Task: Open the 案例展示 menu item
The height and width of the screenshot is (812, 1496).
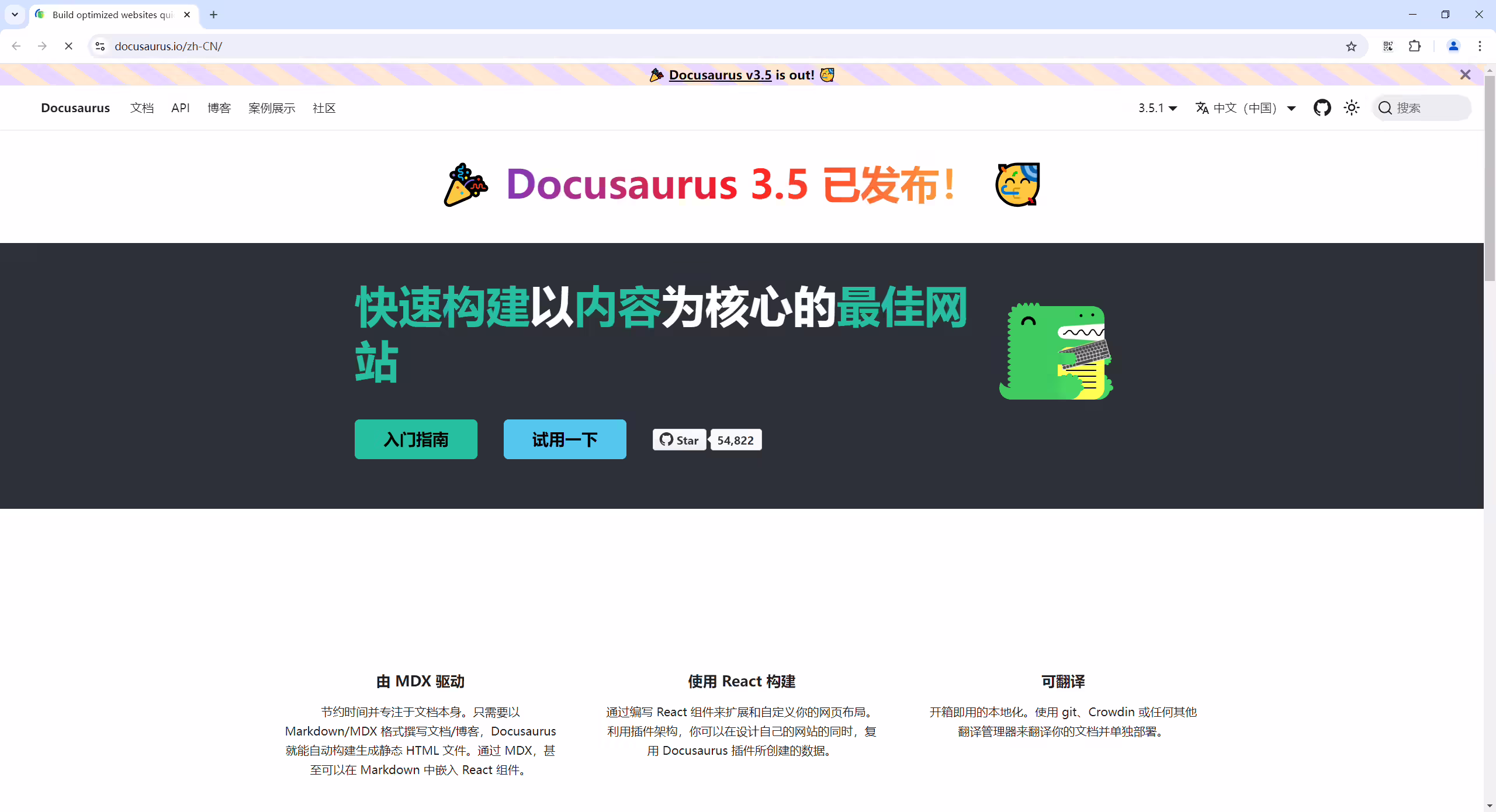Action: (x=272, y=108)
